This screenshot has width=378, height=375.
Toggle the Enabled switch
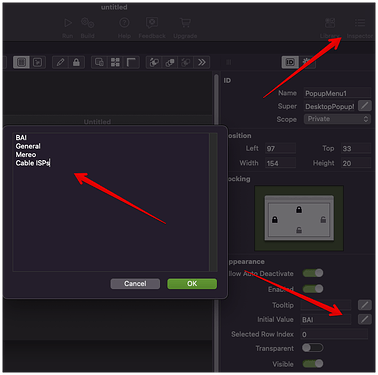(313, 288)
